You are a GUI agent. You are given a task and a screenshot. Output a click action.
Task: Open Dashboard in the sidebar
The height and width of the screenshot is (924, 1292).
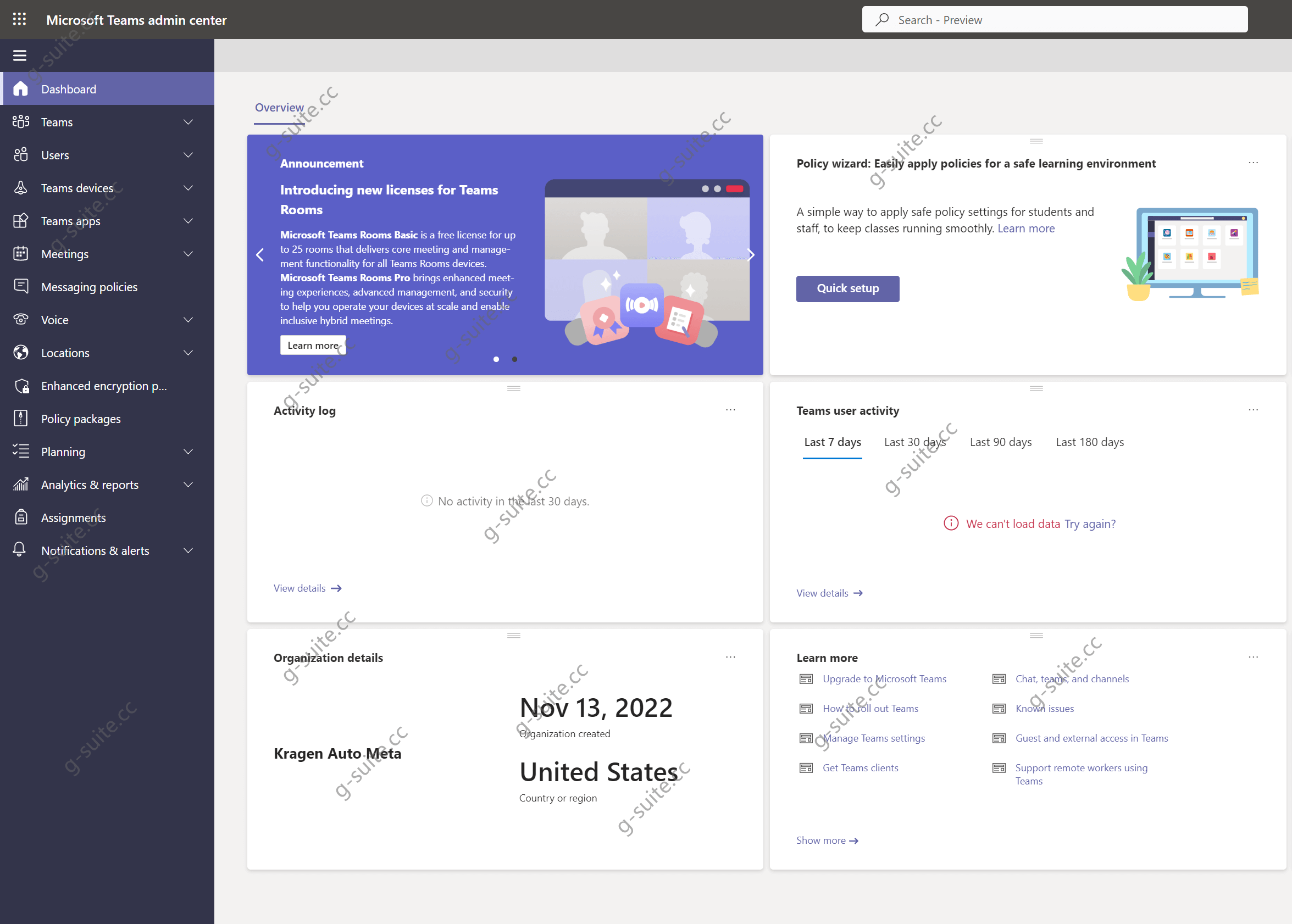tap(108, 89)
